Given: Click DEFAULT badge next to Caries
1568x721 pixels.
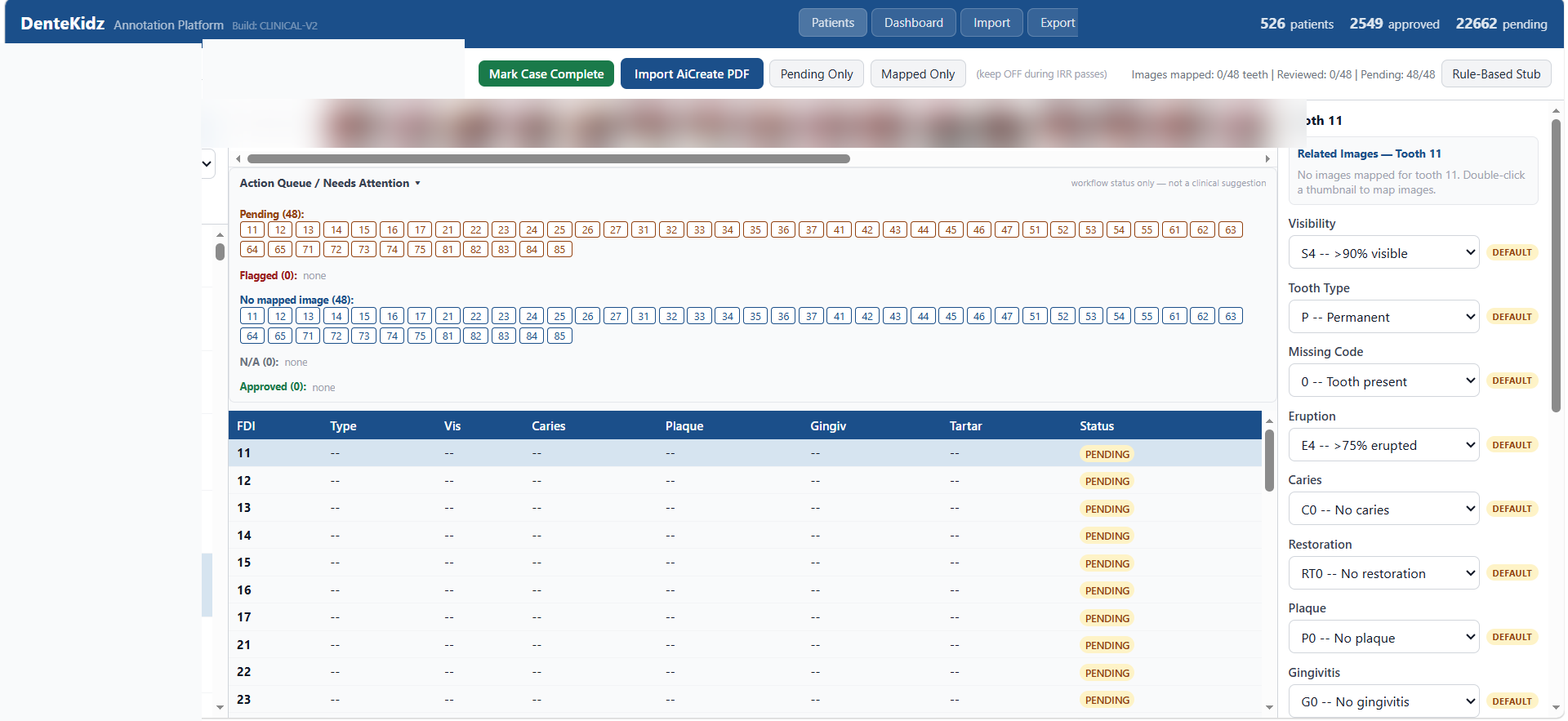Looking at the screenshot, I should point(1512,510).
